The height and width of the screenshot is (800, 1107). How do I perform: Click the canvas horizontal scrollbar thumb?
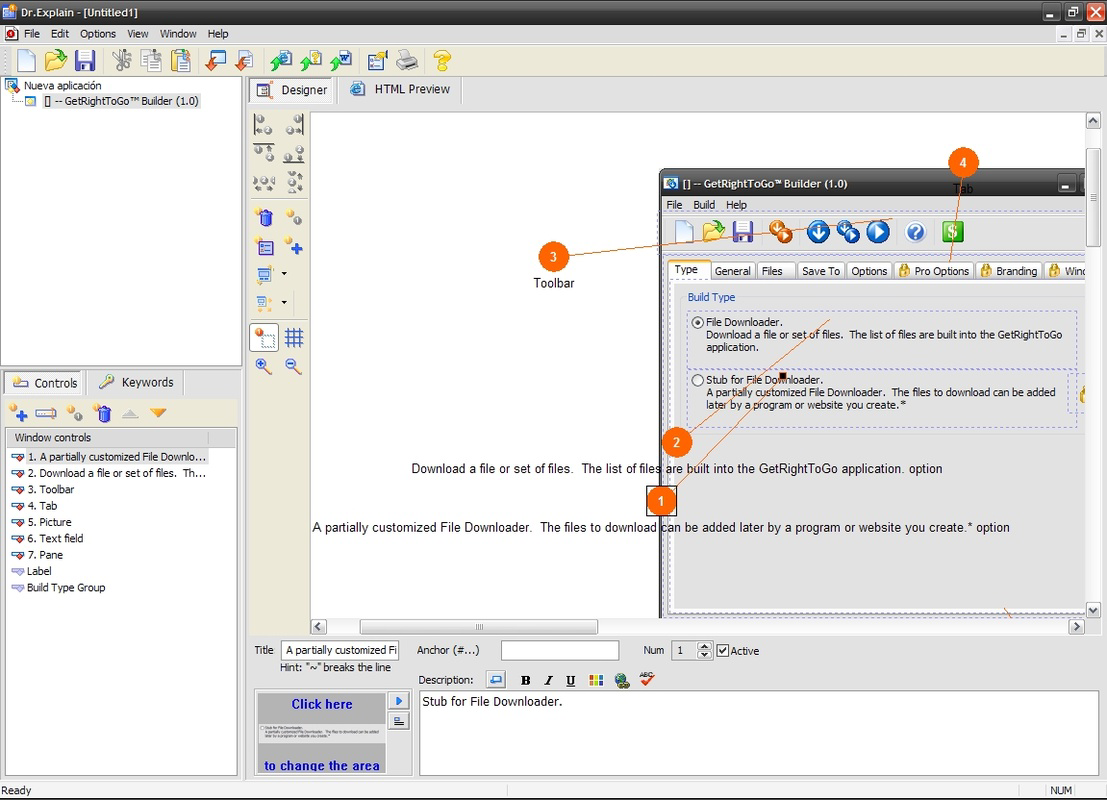[479, 626]
